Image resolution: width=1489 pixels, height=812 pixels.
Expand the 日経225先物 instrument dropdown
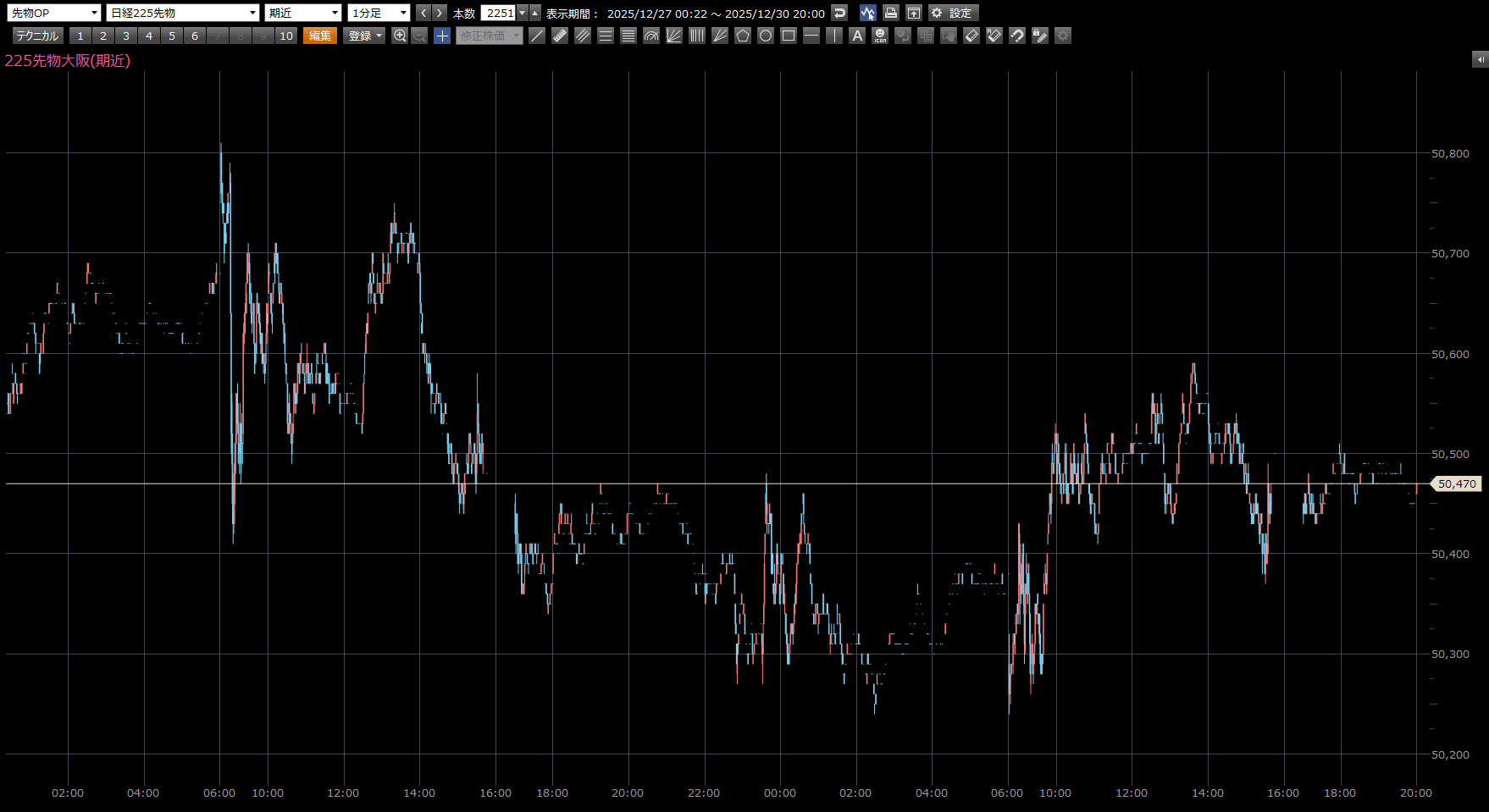(x=183, y=13)
